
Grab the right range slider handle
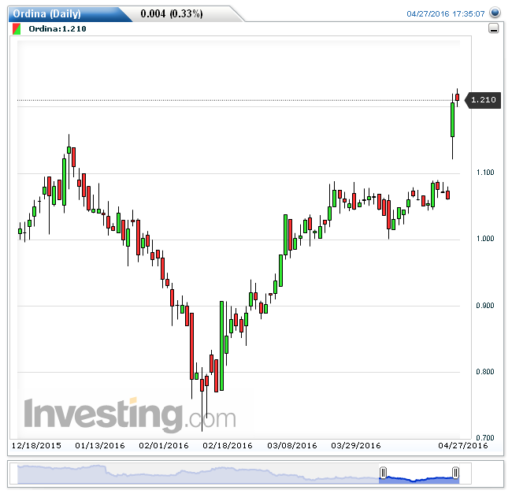455,472
